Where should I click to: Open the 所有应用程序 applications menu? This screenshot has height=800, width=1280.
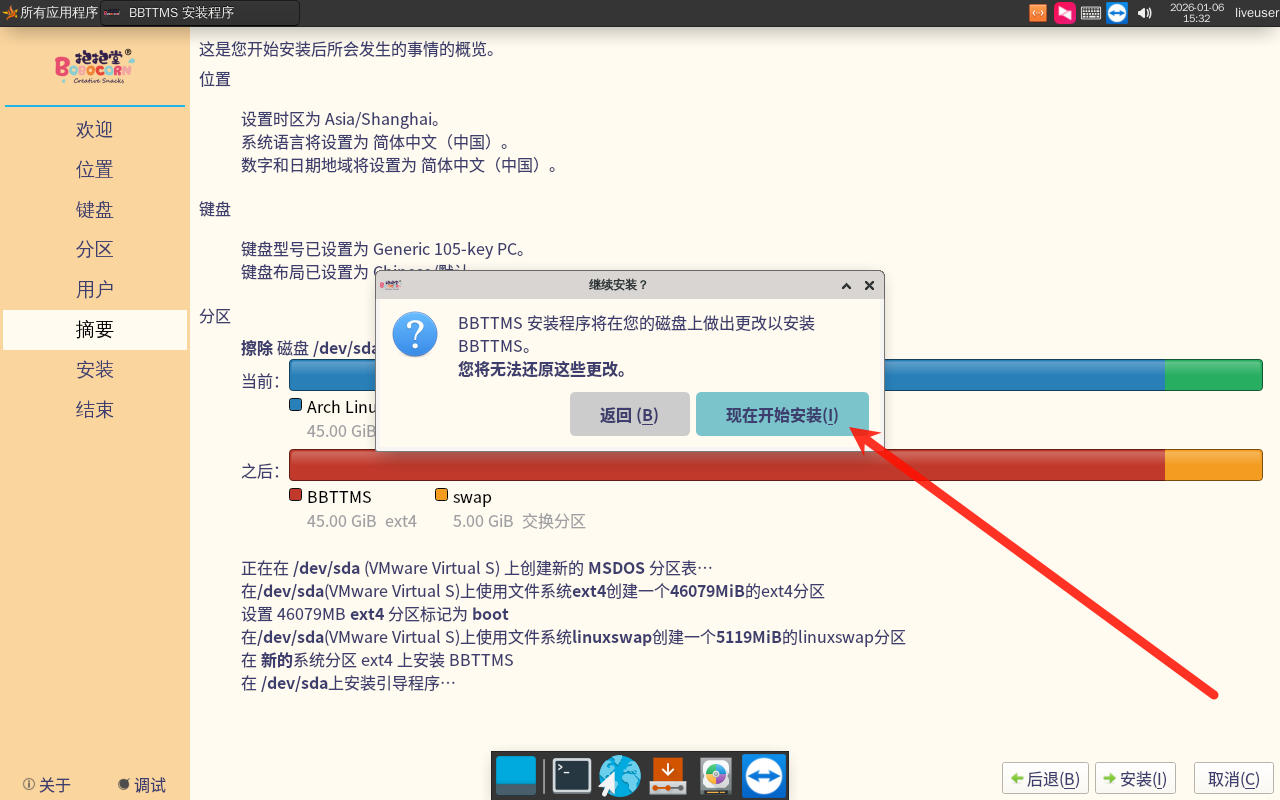pos(50,13)
